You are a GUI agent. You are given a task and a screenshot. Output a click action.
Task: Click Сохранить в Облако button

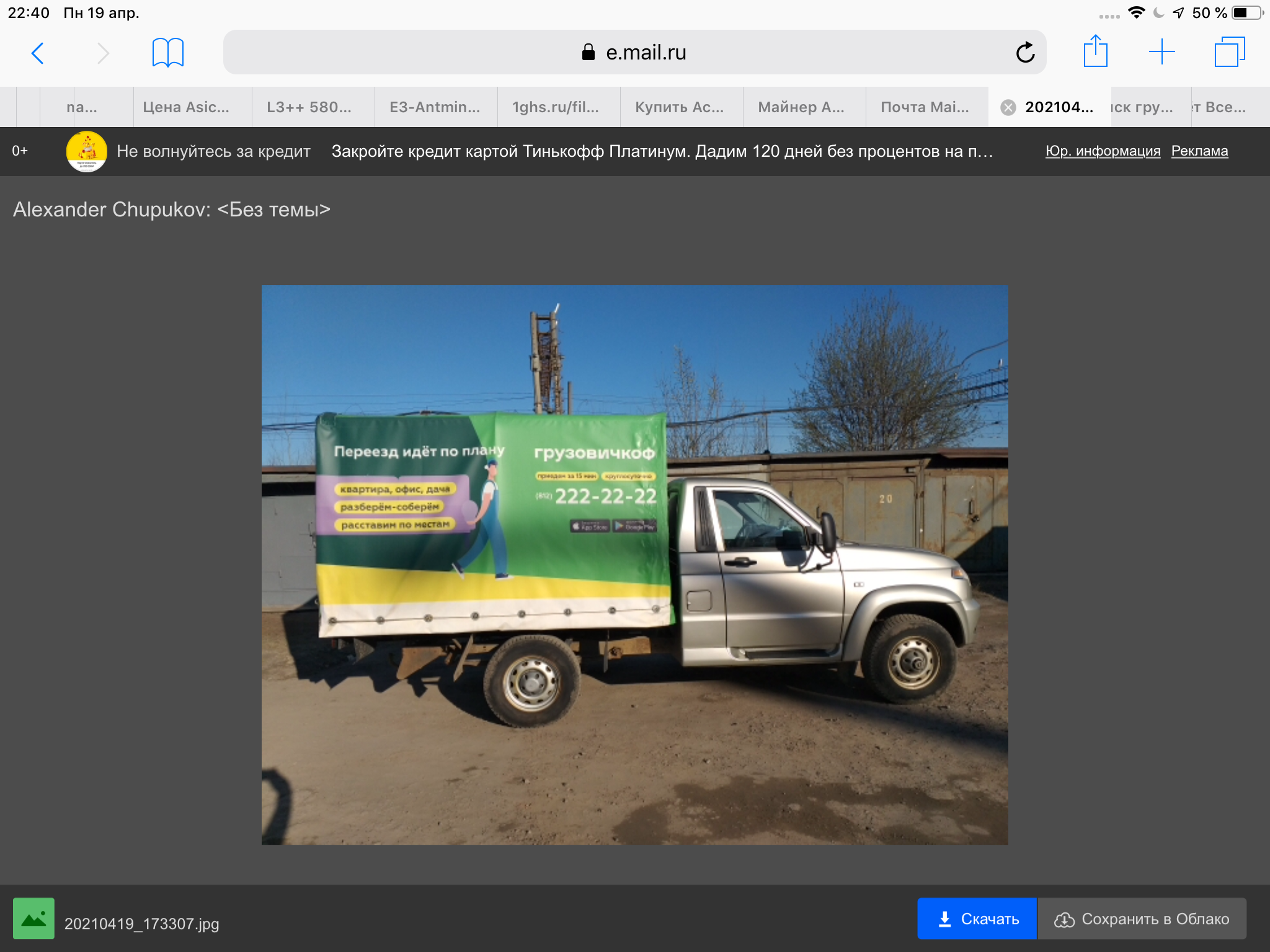[x=1142, y=919]
